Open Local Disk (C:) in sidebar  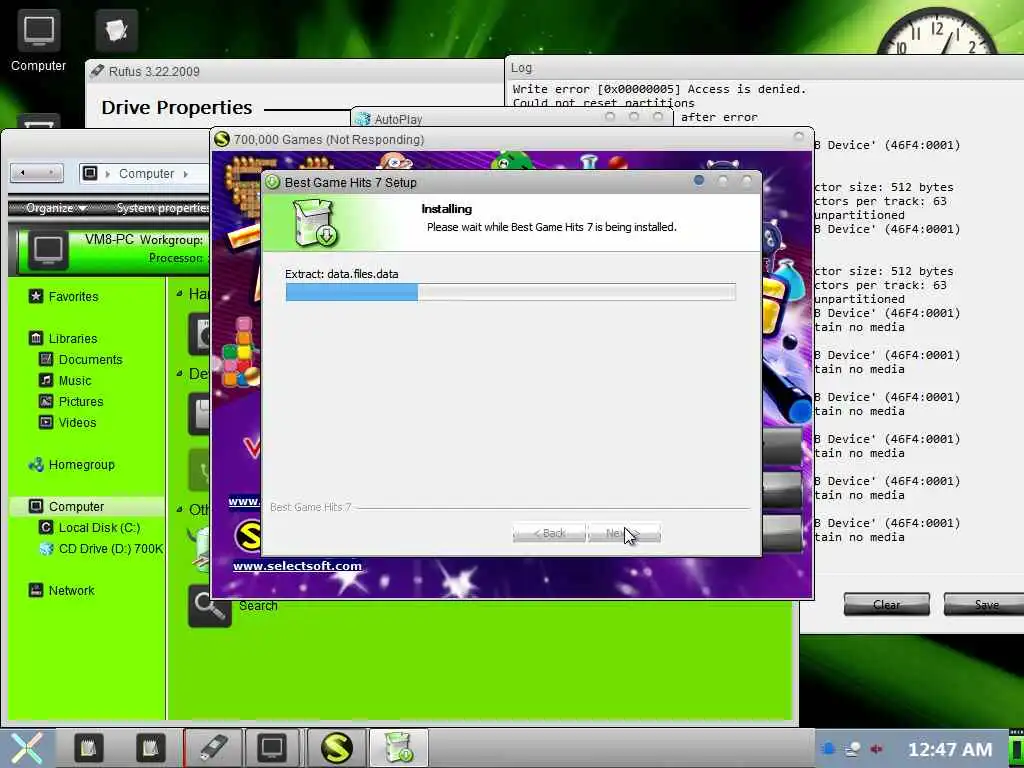tap(99, 527)
